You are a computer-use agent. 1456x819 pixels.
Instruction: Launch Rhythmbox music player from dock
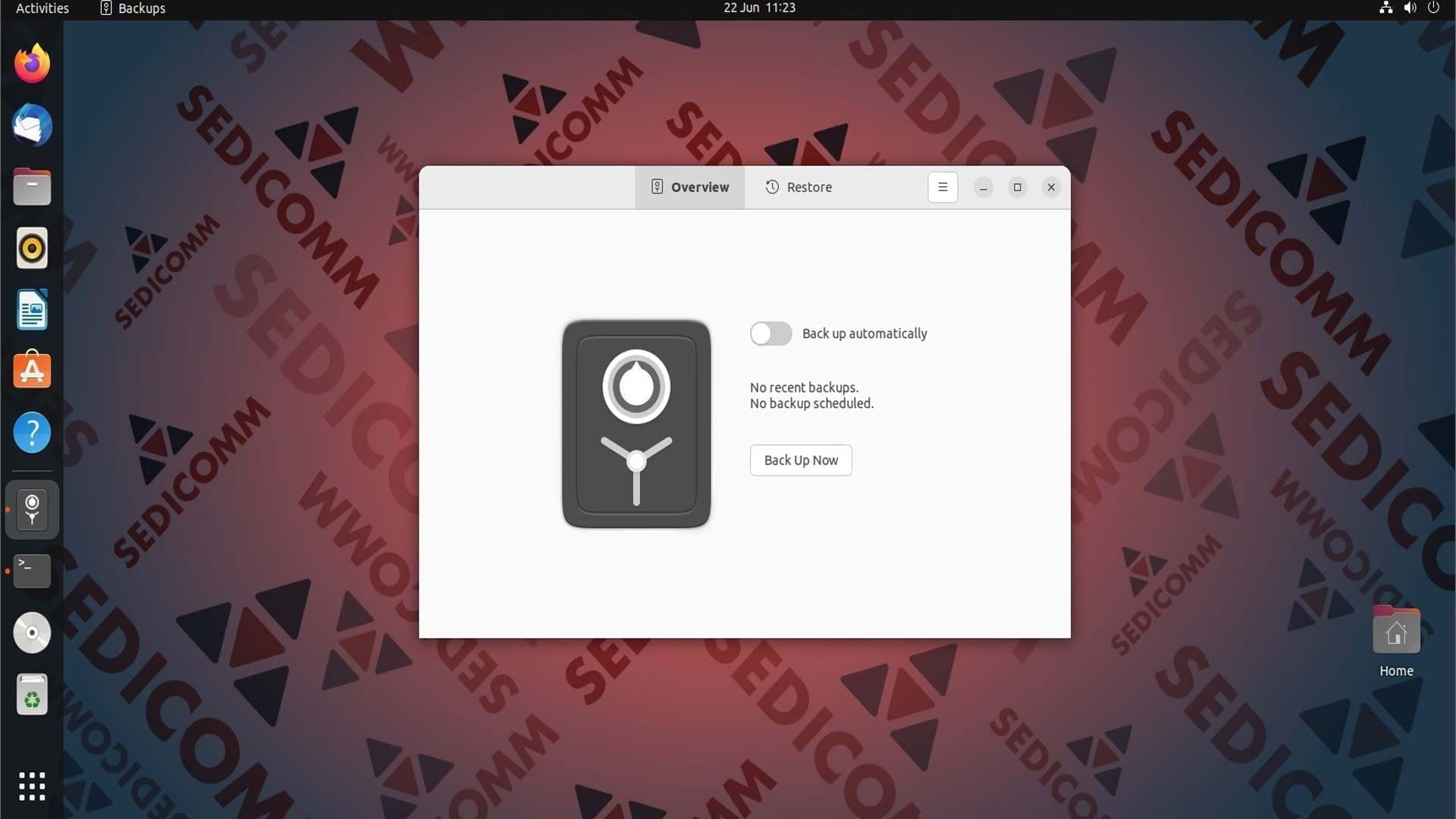32,248
